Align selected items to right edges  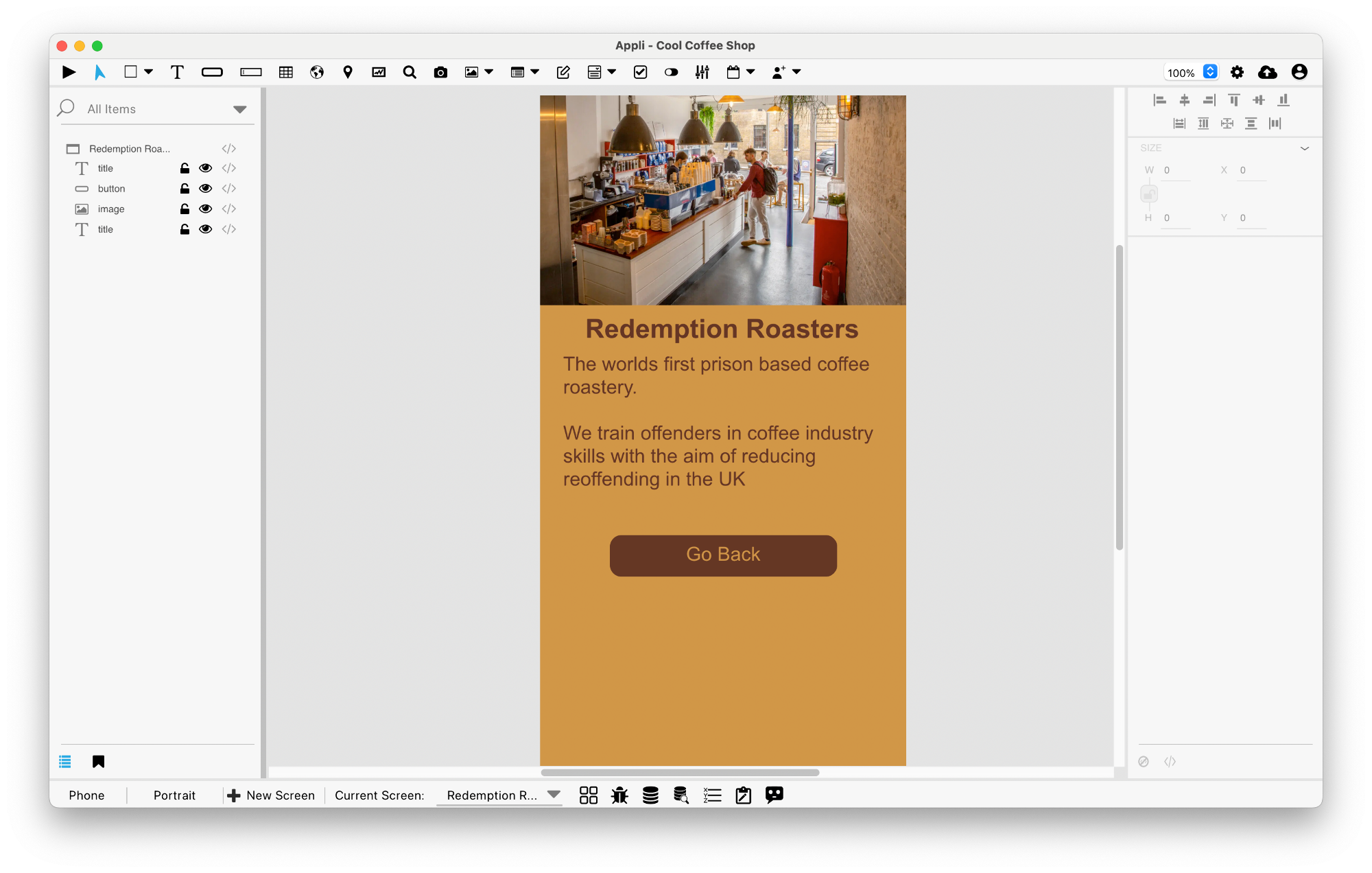(1209, 100)
